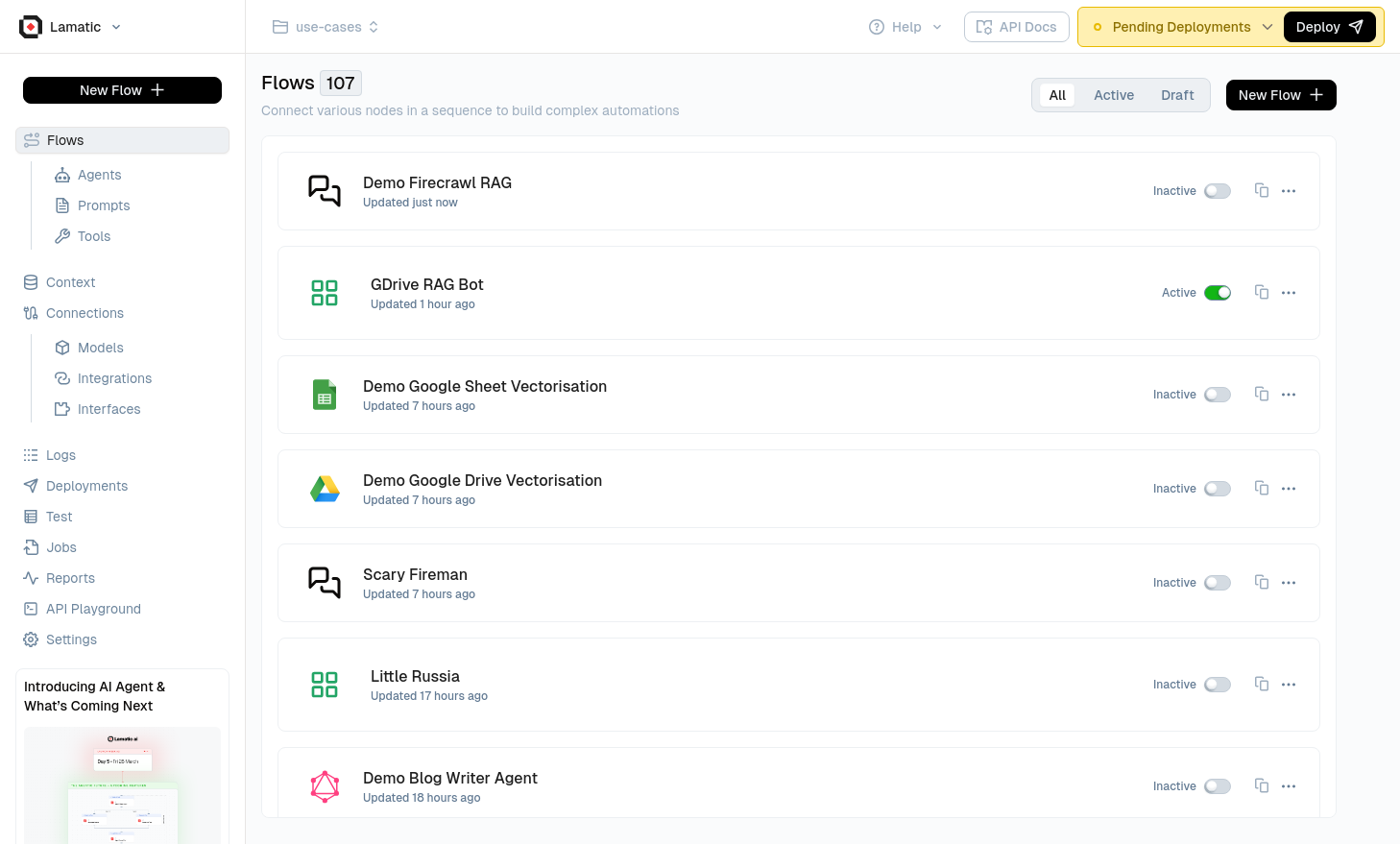Enable the Demo Firecrawl RAG flow
Screen dimensions: 1400x844
(x=1218, y=191)
